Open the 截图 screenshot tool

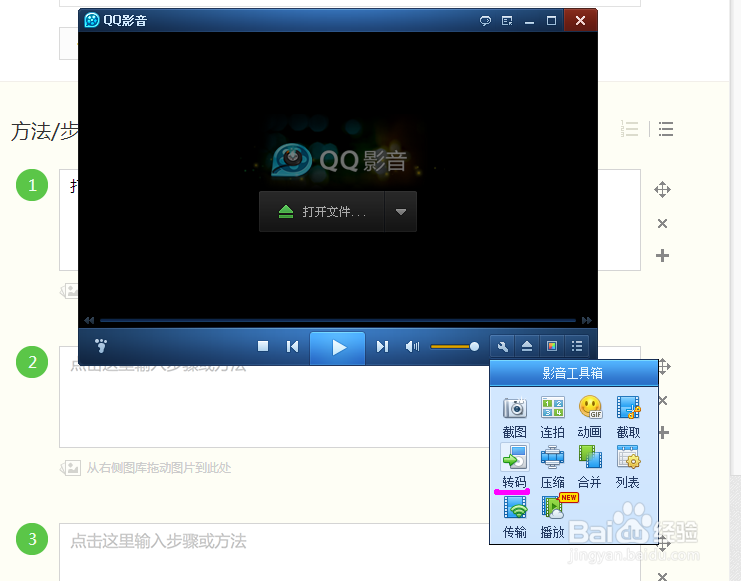pyautogui.click(x=514, y=416)
